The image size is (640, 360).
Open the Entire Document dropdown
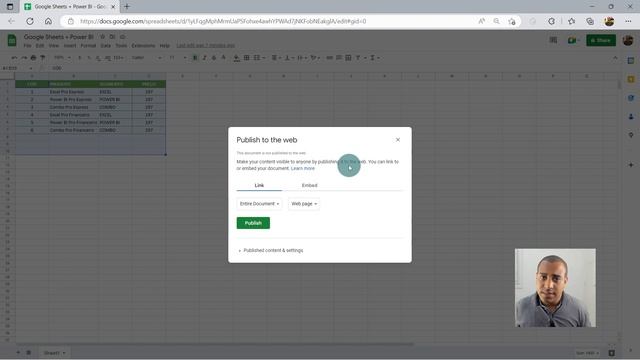[259, 204]
